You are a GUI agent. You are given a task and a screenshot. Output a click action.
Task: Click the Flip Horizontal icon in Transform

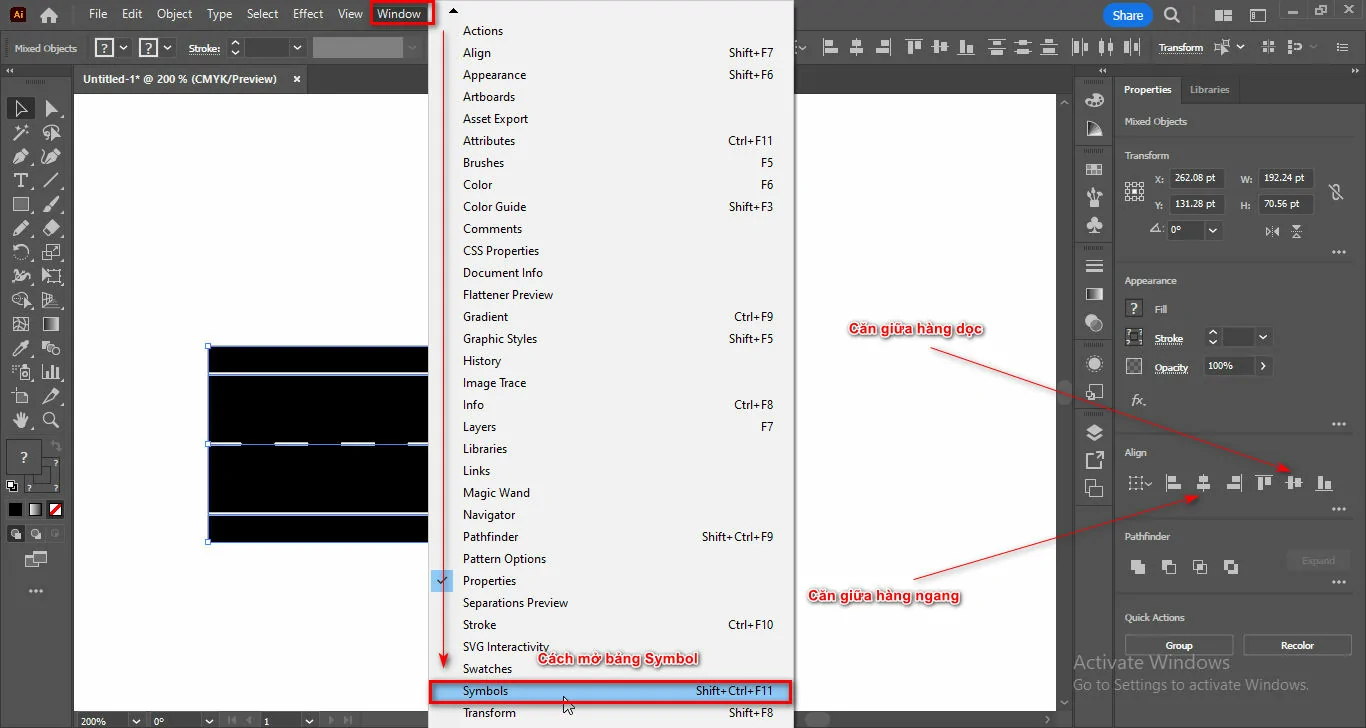[x=1272, y=231]
